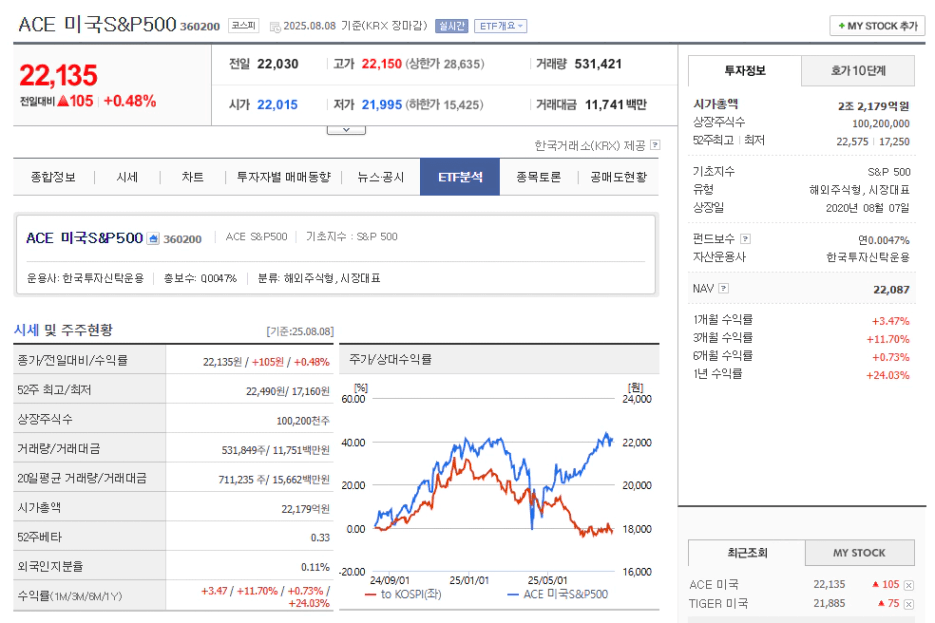Click the page heading ACE 미국S&P500
The image size is (935, 623).
click(x=97, y=24)
